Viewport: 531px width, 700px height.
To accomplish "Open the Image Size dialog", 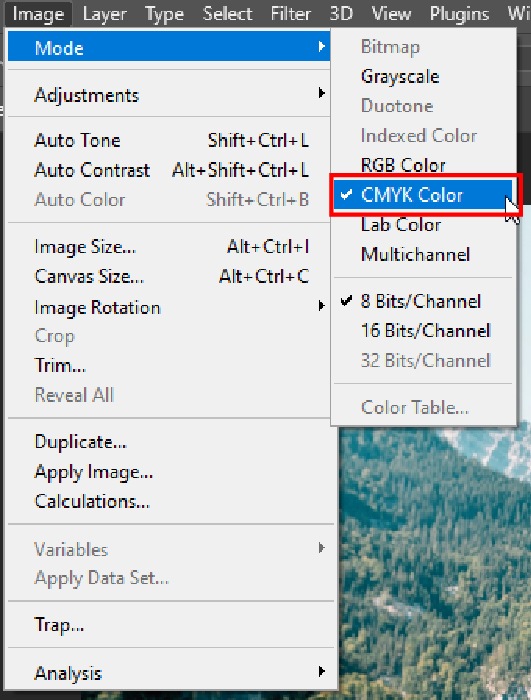I will [x=169, y=246].
